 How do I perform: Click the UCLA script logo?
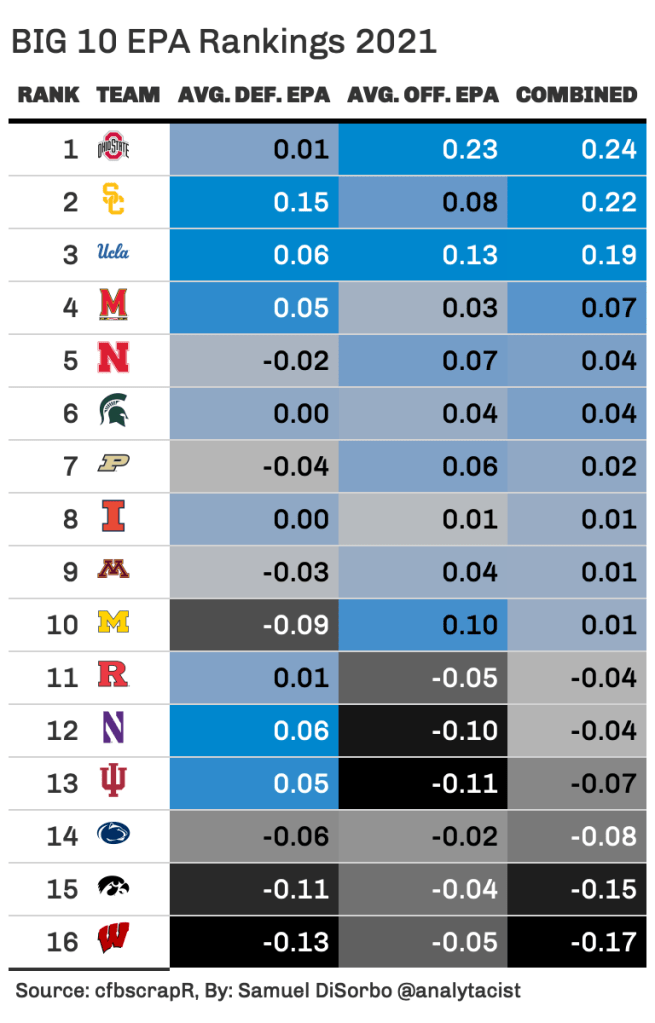113,254
